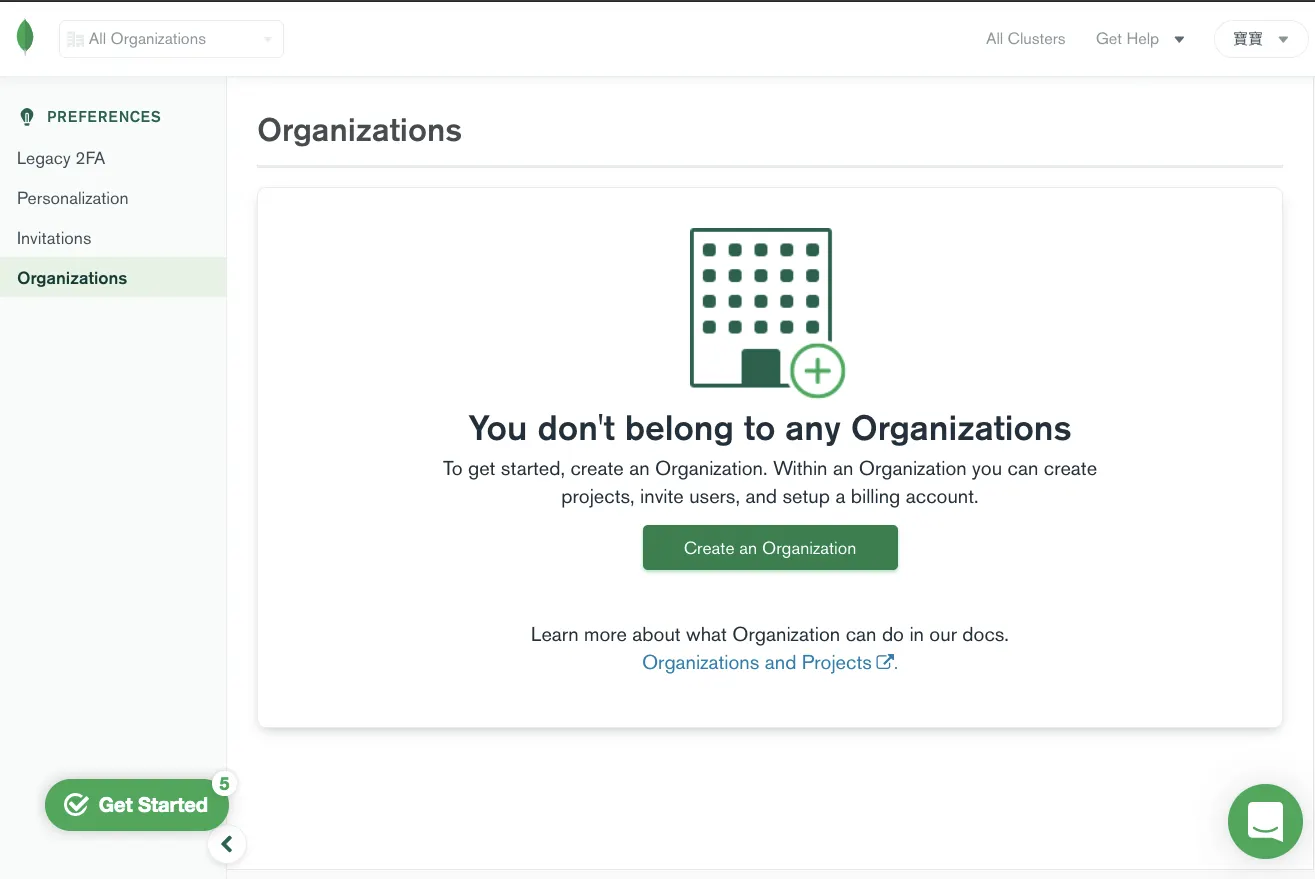1315x879 pixels.
Task: Click the Create an Organization button
Action: [770, 548]
